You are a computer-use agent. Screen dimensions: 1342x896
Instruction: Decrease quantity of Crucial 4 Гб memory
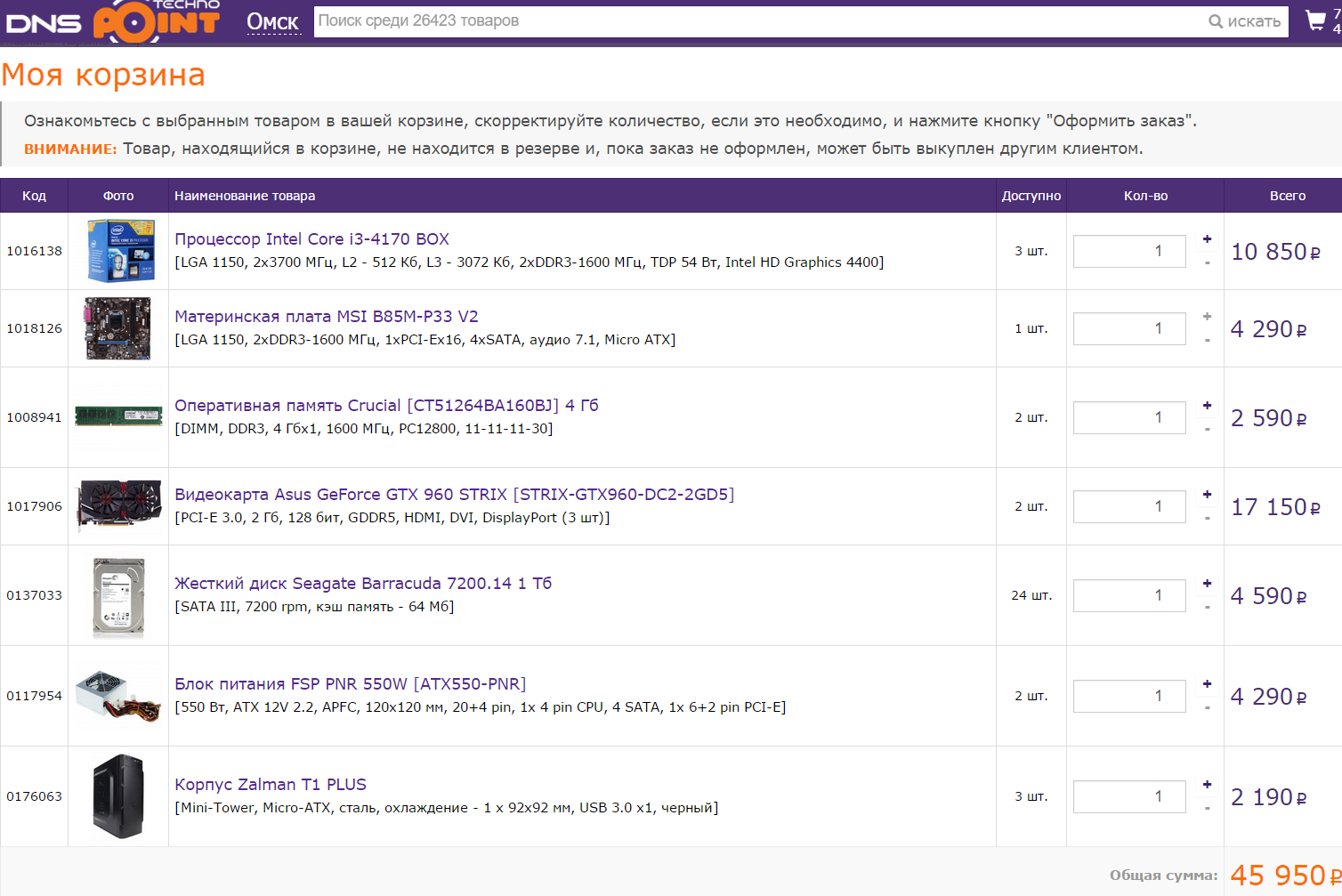(x=1207, y=429)
